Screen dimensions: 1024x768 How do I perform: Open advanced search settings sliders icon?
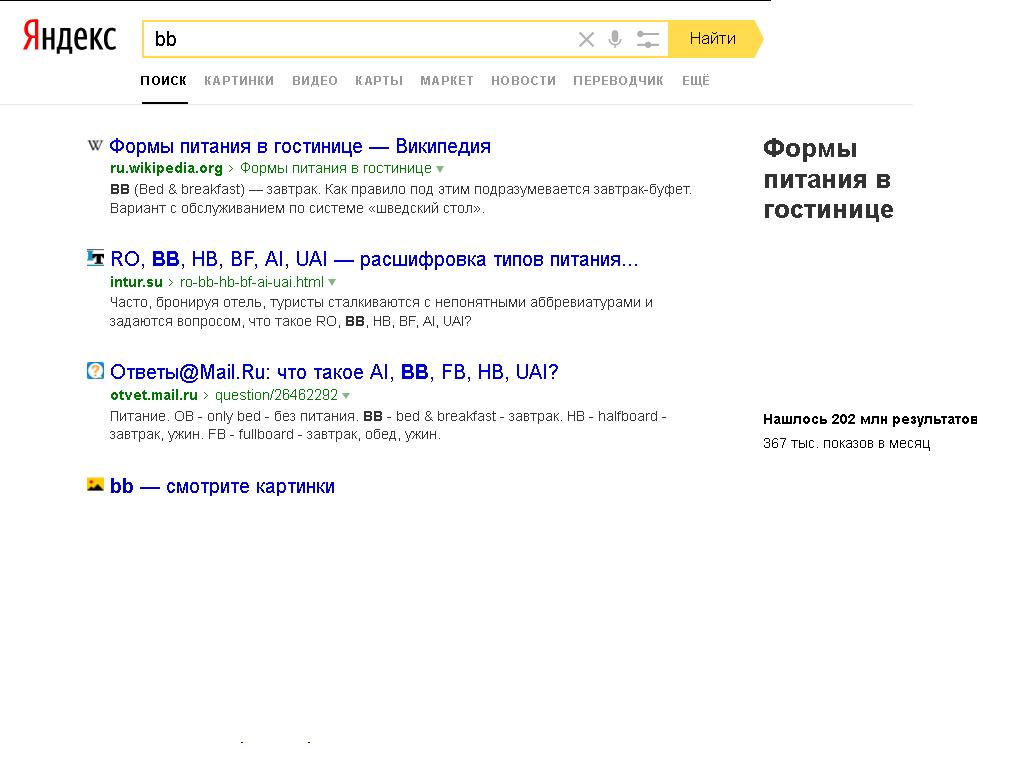pyautogui.click(x=648, y=39)
